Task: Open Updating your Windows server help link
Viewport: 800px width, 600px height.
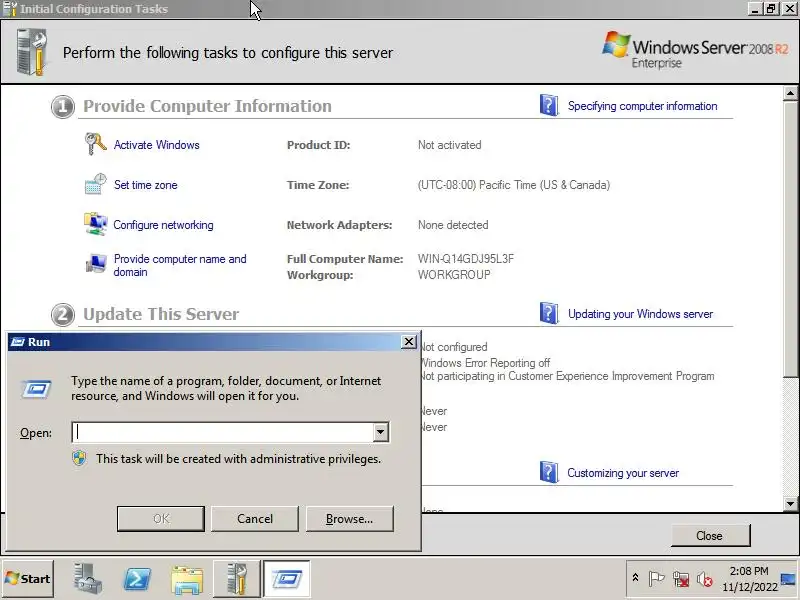Action: coord(640,313)
